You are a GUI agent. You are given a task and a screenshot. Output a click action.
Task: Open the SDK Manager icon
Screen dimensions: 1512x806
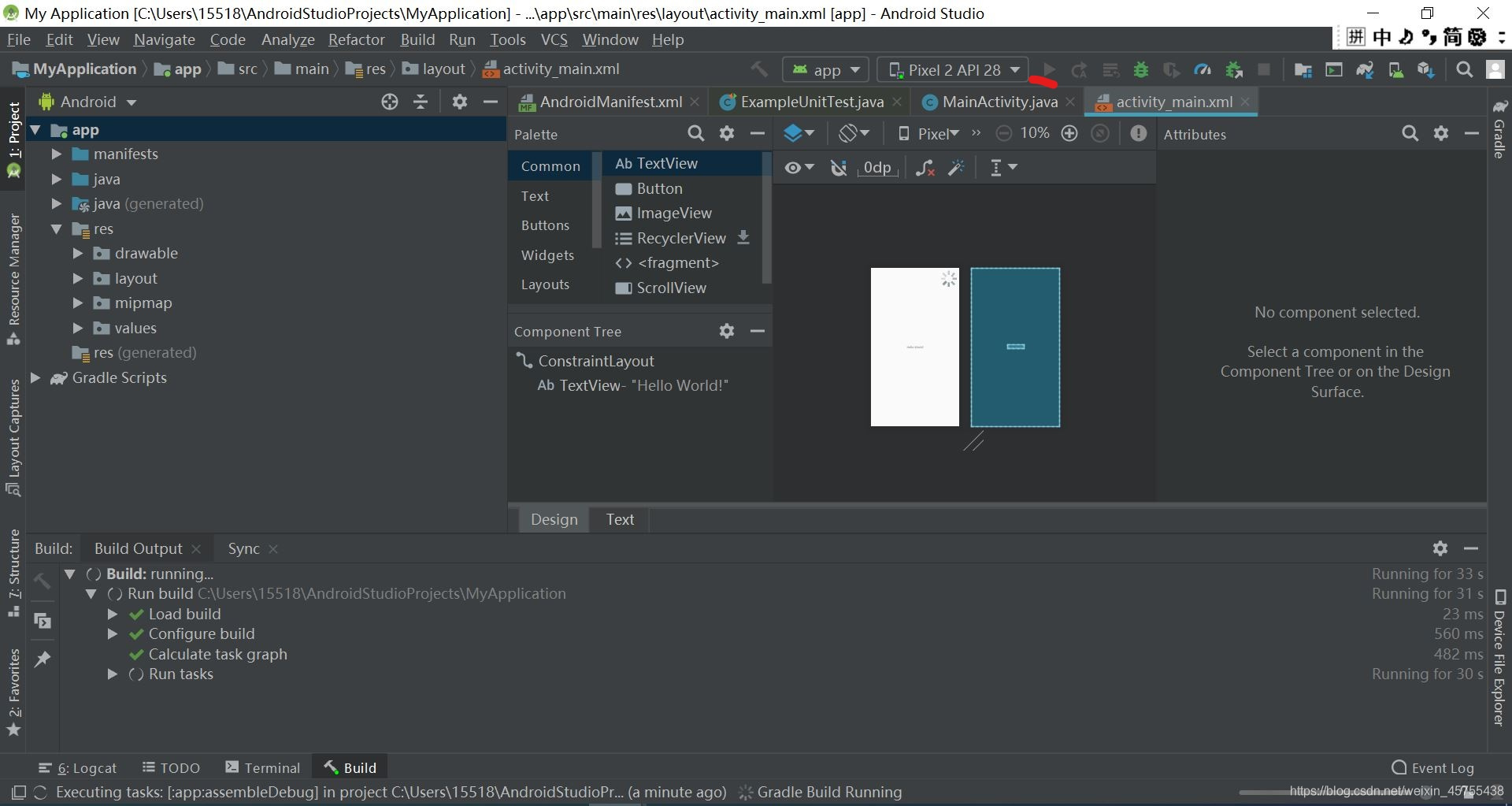[x=1426, y=70]
